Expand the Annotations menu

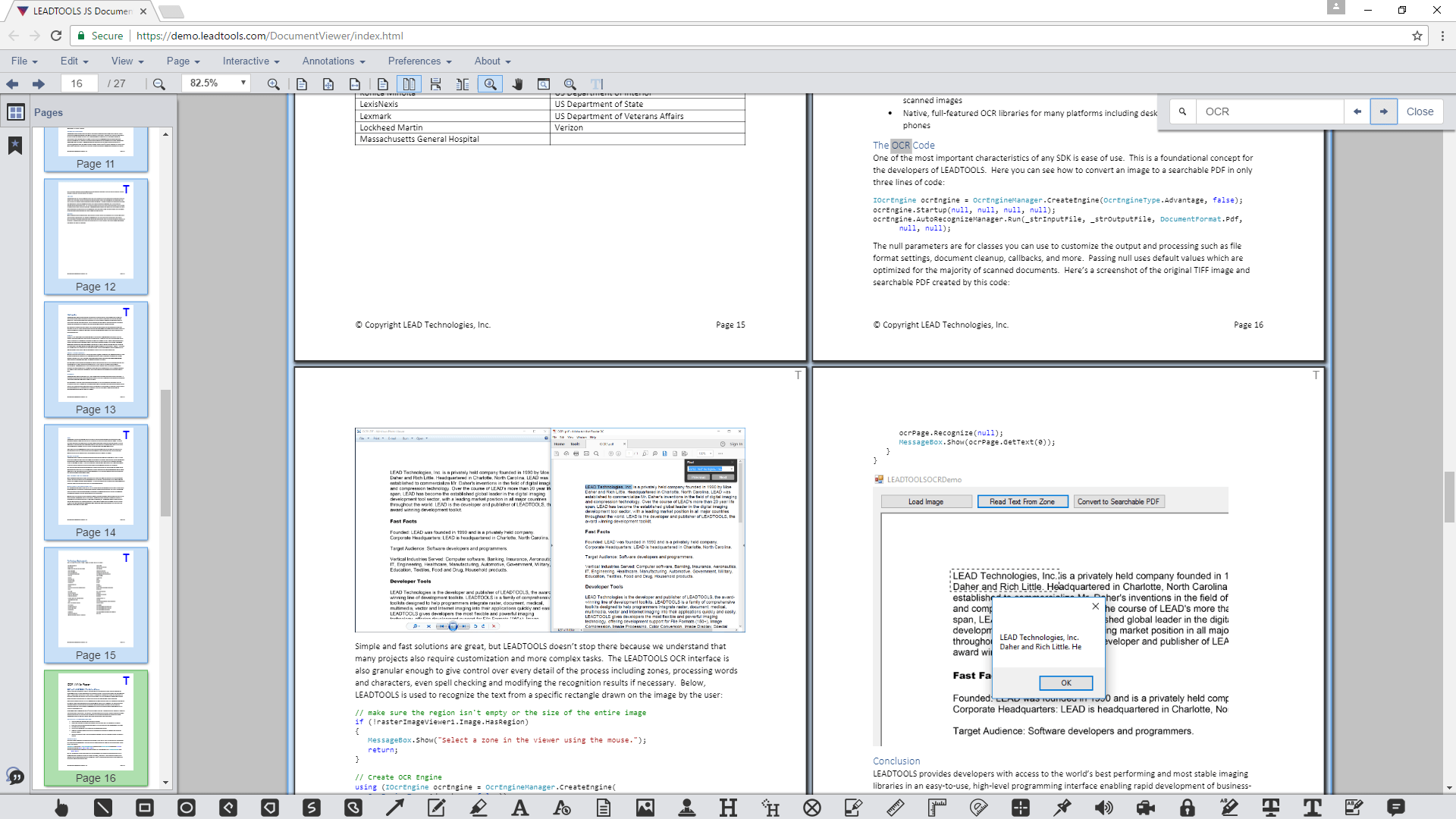click(x=334, y=61)
